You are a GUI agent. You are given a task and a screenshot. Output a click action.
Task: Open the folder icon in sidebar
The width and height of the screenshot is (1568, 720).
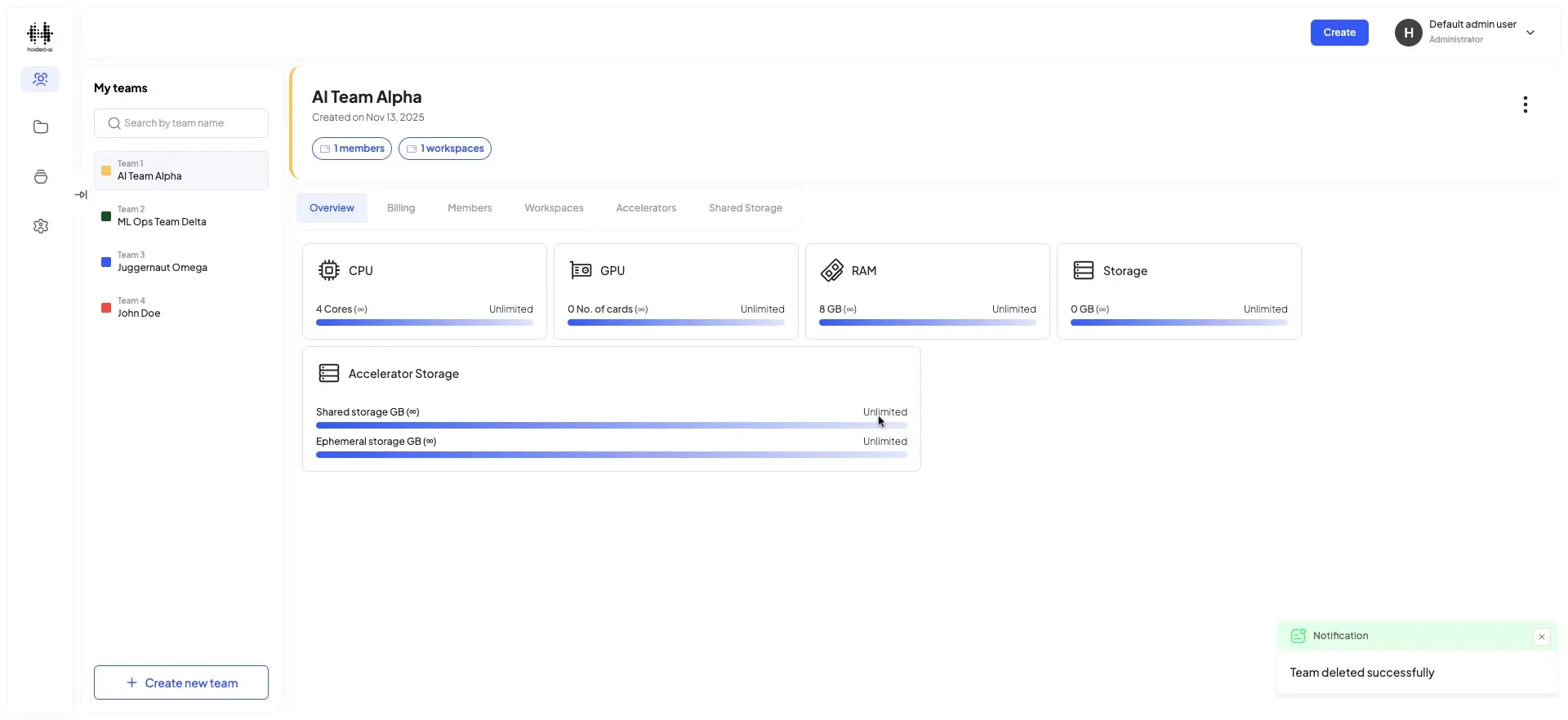point(41,127)
